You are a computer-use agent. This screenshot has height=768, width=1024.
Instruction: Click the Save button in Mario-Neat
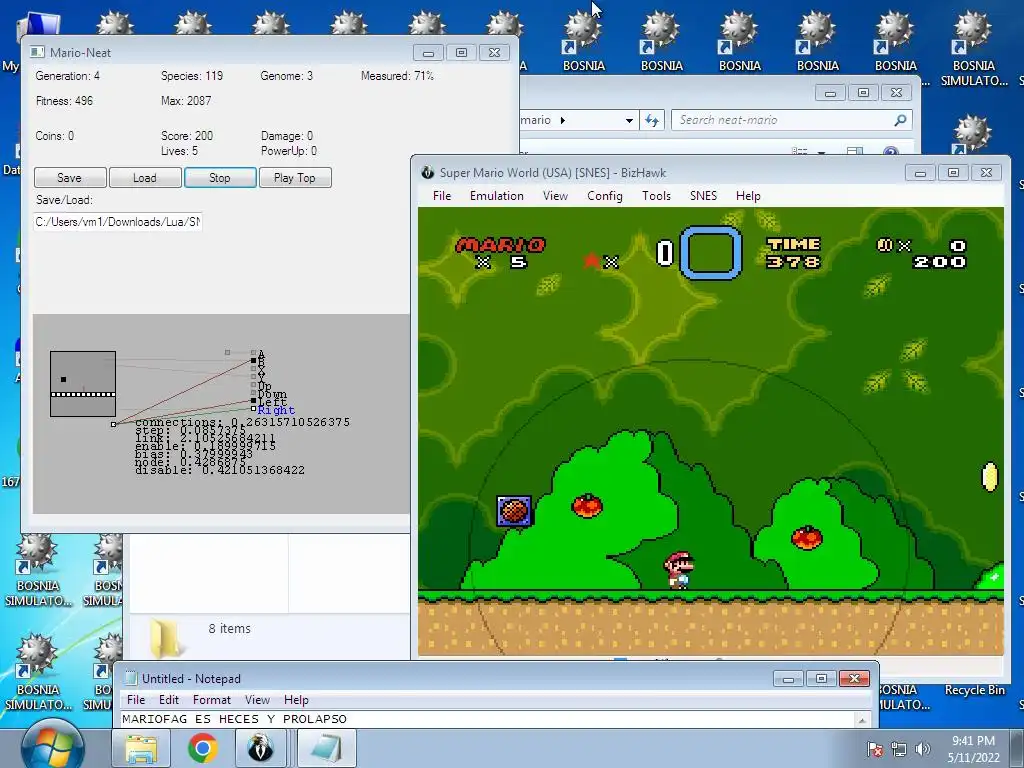coord(70,178)
